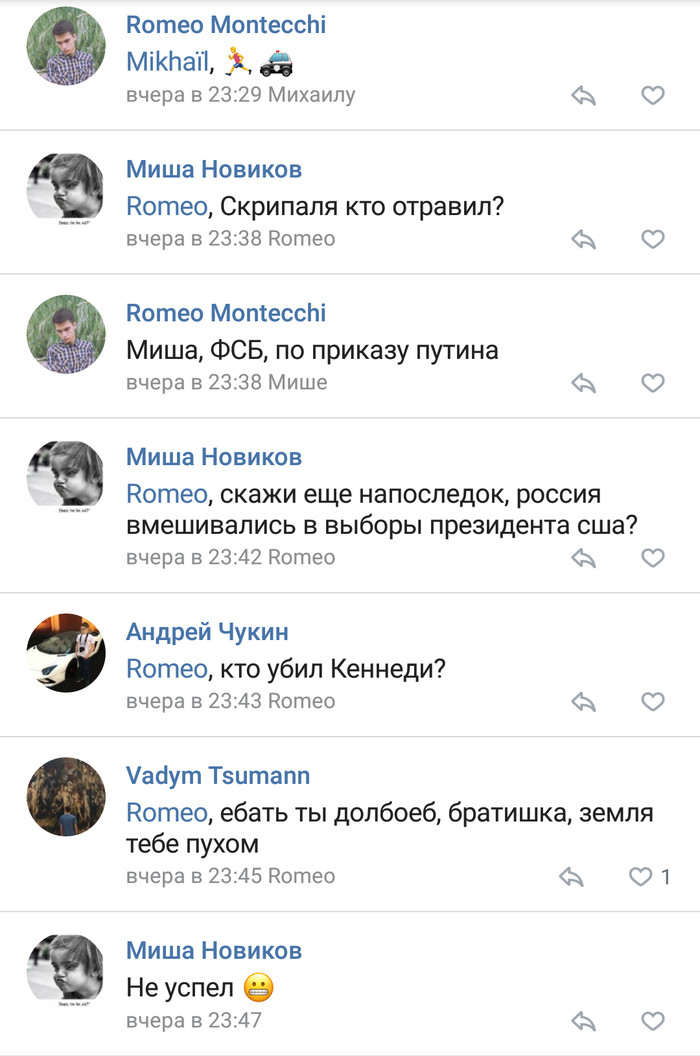700x1056 pixels.
Task: Reply to the выборы президента сша comment
Action: pos(583,558)
